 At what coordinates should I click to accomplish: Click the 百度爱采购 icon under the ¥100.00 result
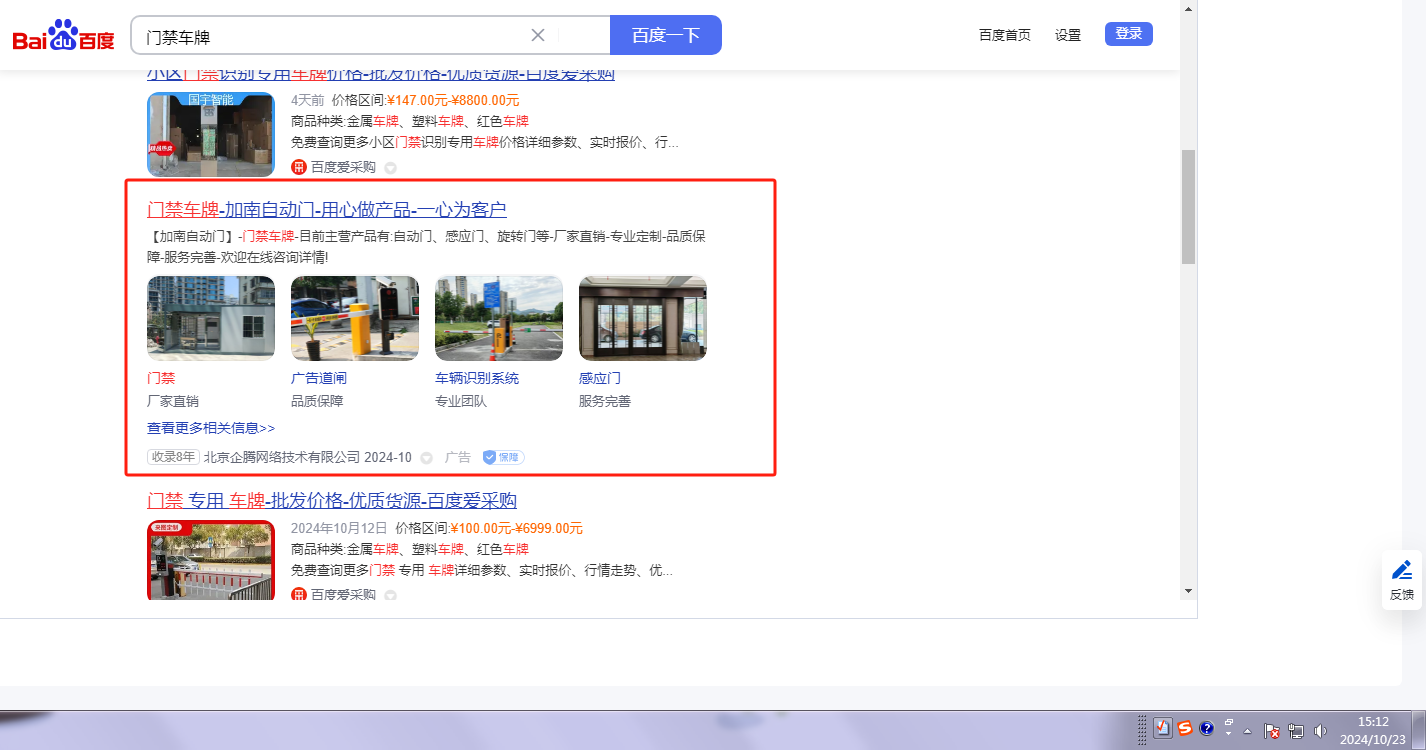(299, 595)
